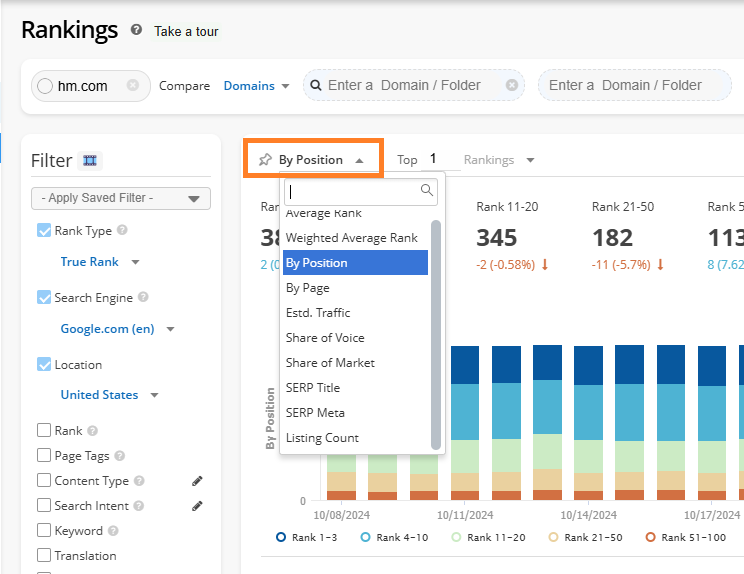Clear first compare domain field X icon
This screenshot has width=744, height=574.
click(512, 86)
